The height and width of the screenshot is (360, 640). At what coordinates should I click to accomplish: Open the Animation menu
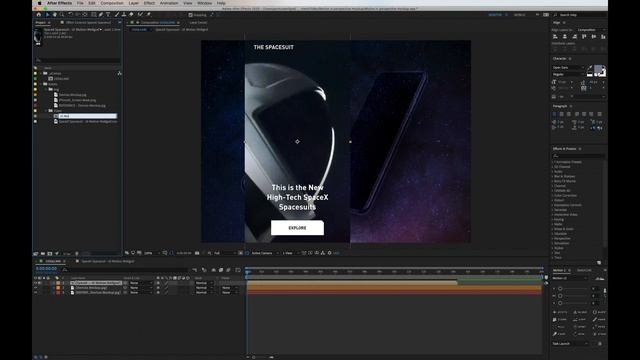169,3
